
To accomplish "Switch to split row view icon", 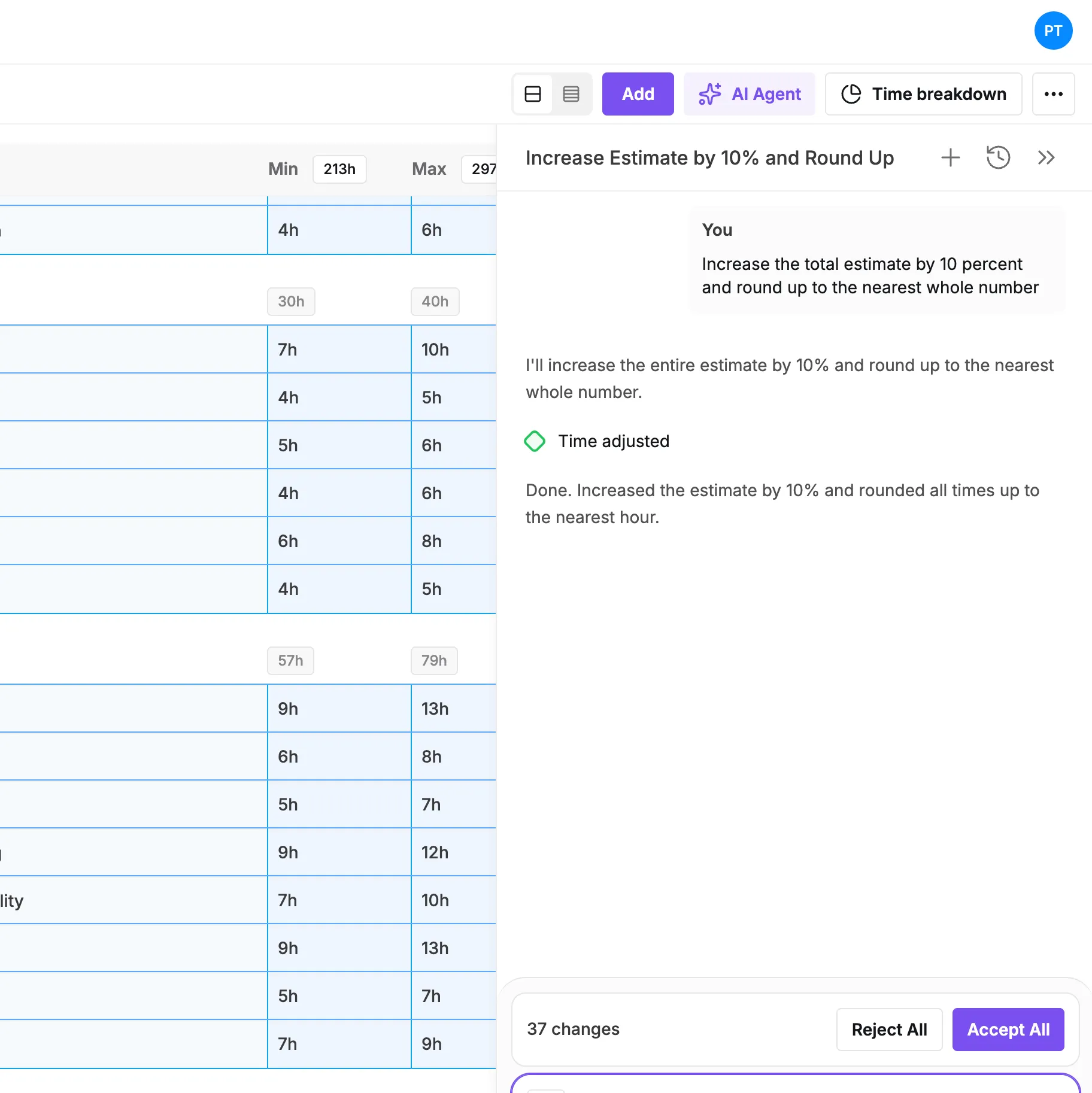I will 532,94.
